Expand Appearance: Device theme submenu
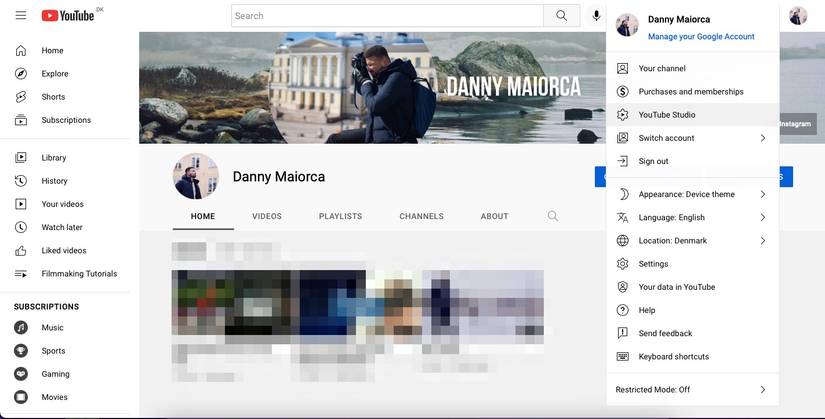Image resolution: width=825 pixels, height=419 pixels. coord(692,194)
